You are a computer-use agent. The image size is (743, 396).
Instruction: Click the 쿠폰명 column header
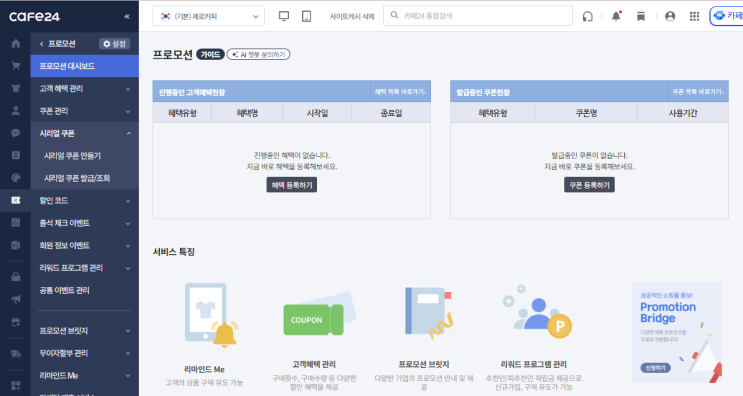[x=586, y=113]
